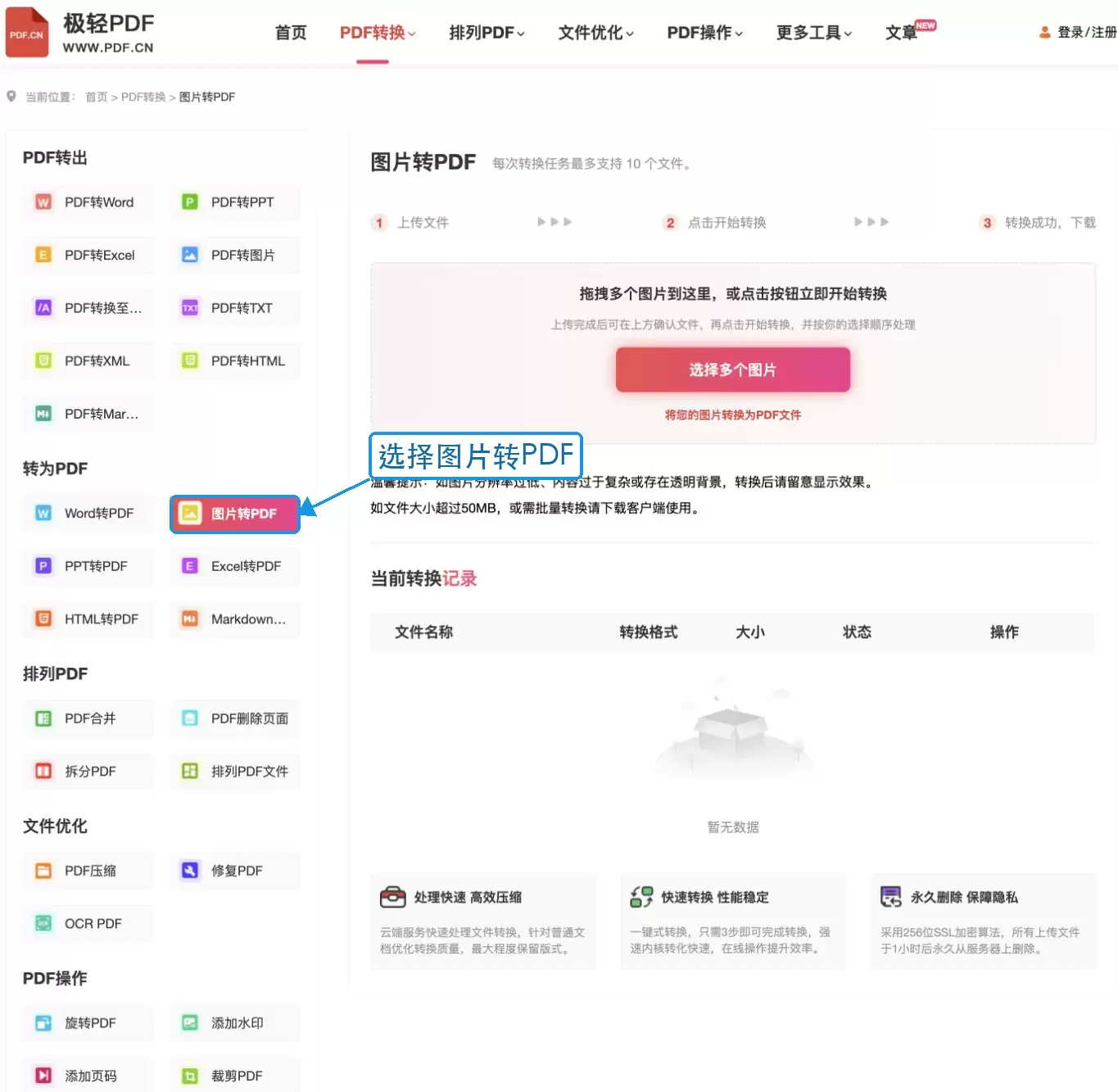Open the PDF转Mar... Markdown icon
Screen dimensions: 1118x1092
(x=43, y=414)
